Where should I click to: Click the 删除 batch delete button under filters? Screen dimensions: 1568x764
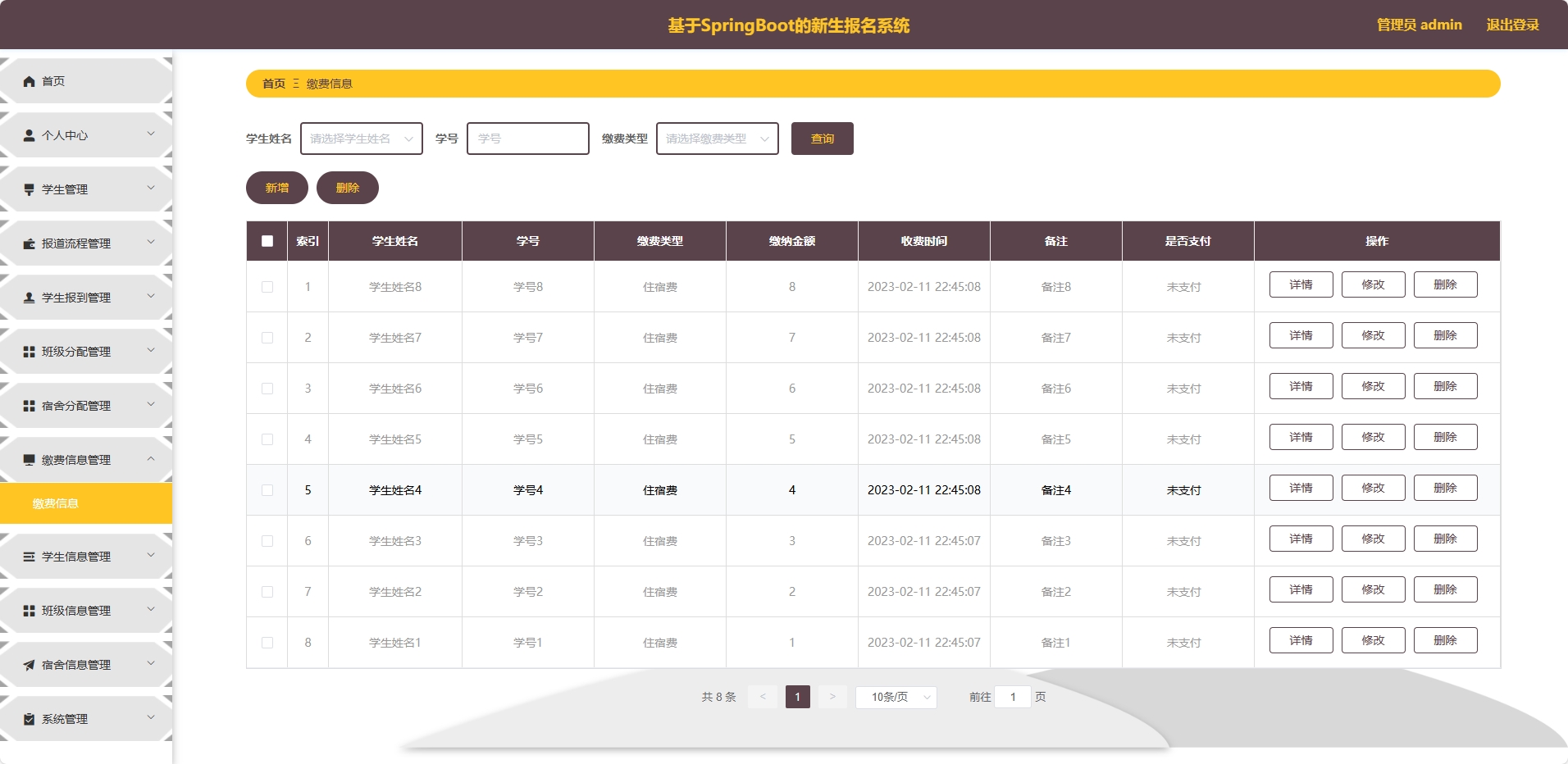(x=348, y=188)
